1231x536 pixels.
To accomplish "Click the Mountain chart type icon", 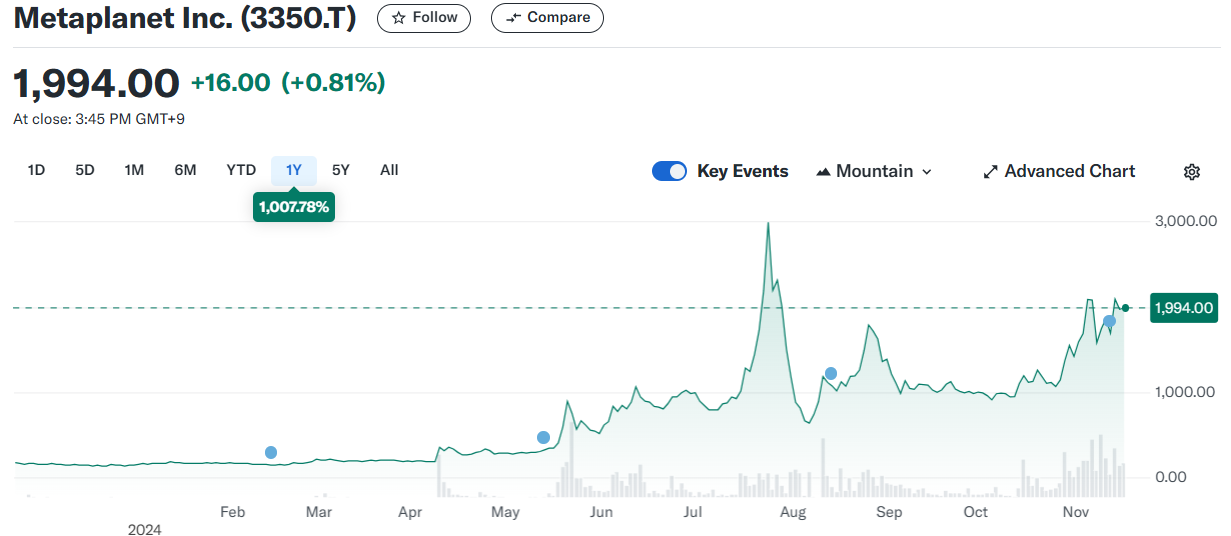I will tap(824, 172).
